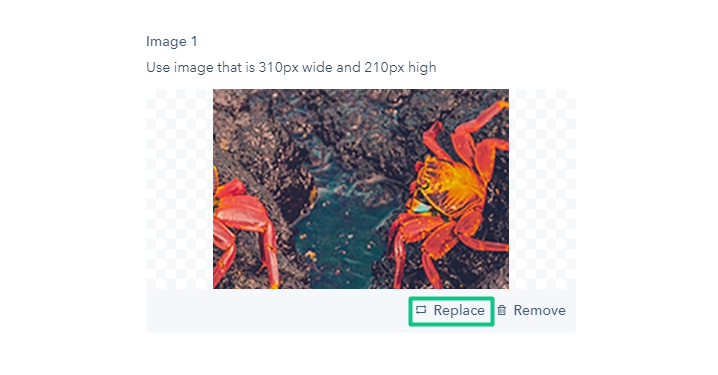Click the word 'Use' in the hint

pos(158,67)
